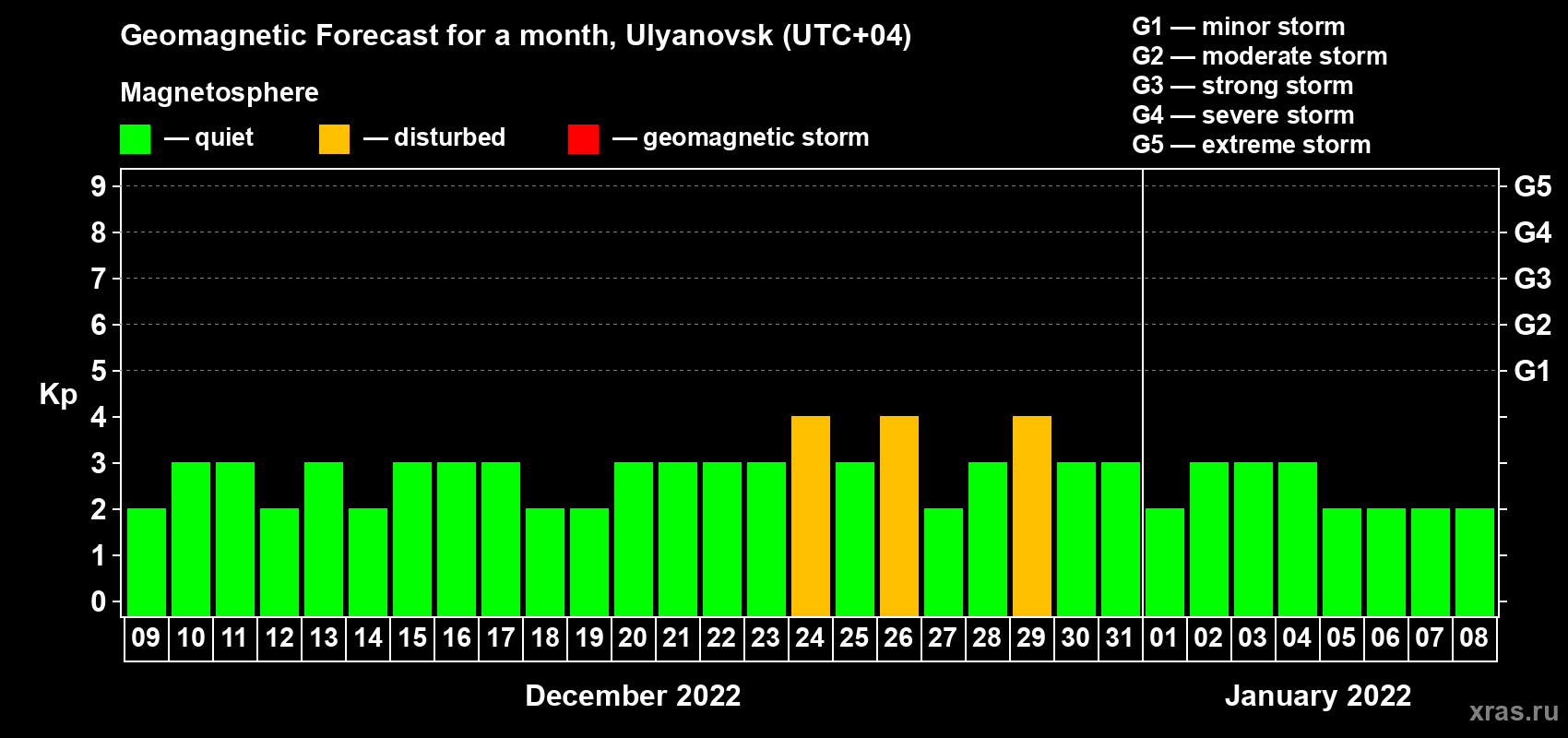
Task: Click the G2 — moderate storm legend line
Action: point(1260,56)
